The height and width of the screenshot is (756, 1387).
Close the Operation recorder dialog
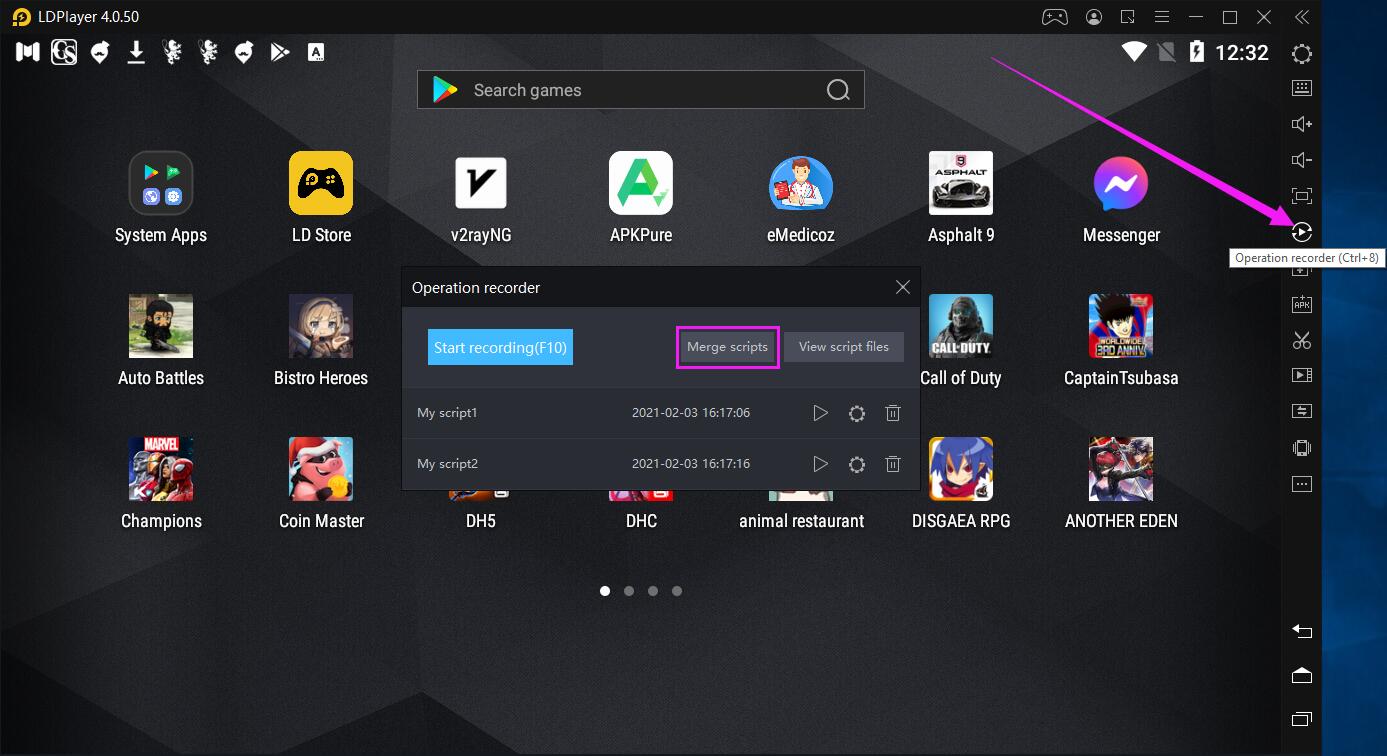903,287
